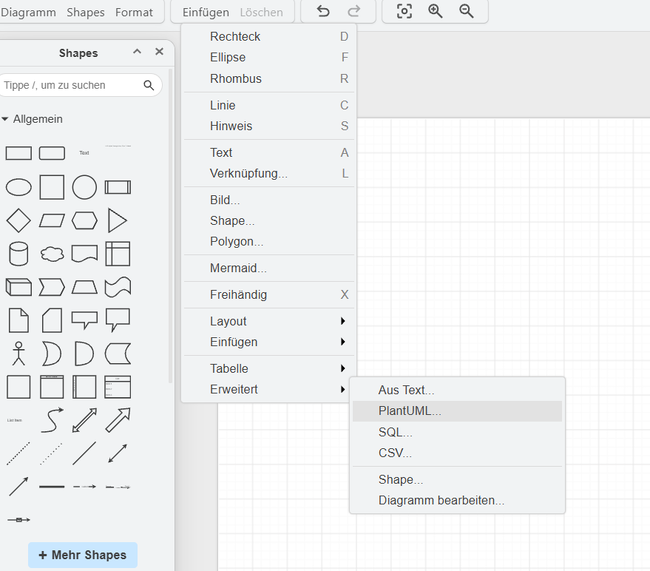Click the Einfügen toolbar button
650x571 pixels.
[206, 12]
